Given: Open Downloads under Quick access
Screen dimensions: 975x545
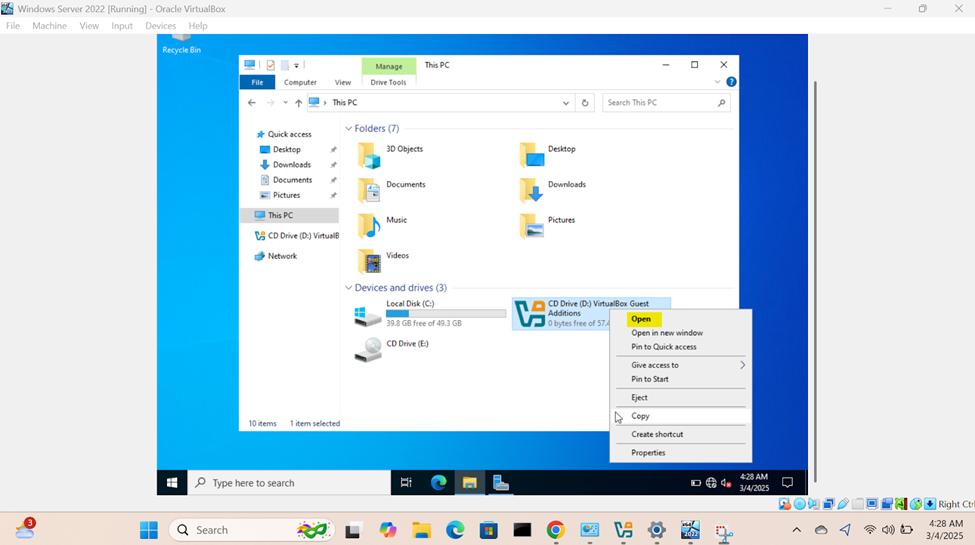Looking at the screenshot, I should [x=292, y=165].
